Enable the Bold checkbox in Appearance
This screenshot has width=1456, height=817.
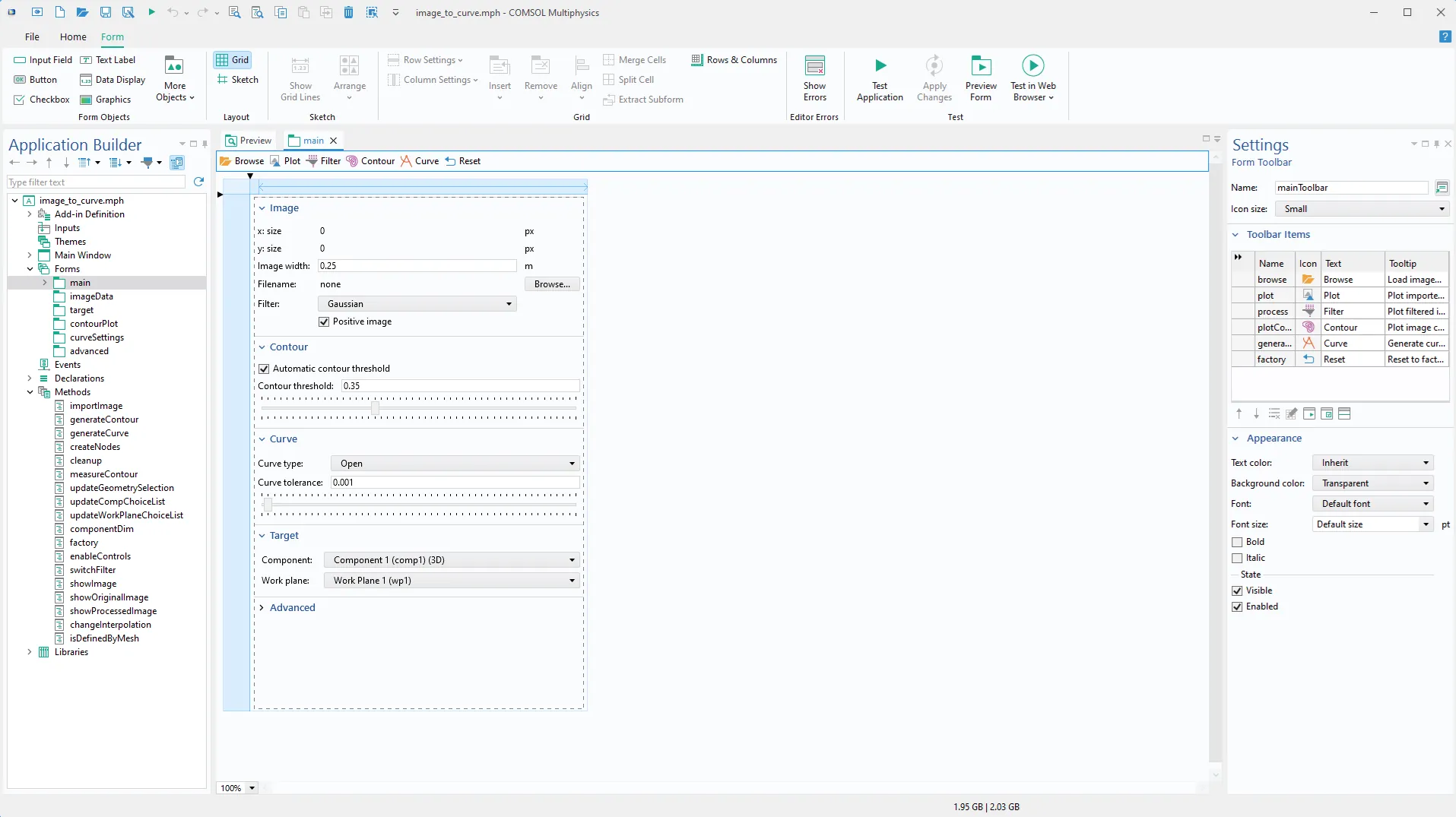[x=1237, y=542]
